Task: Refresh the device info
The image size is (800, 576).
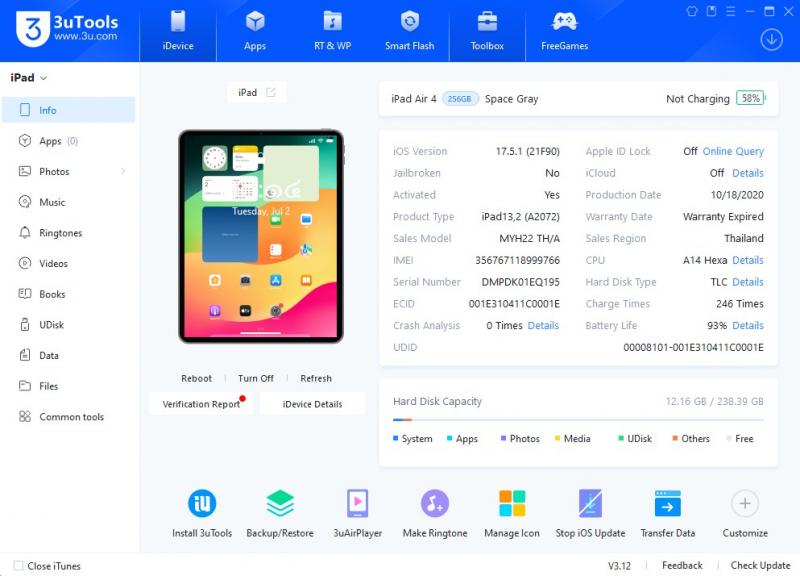Action: 316,378
